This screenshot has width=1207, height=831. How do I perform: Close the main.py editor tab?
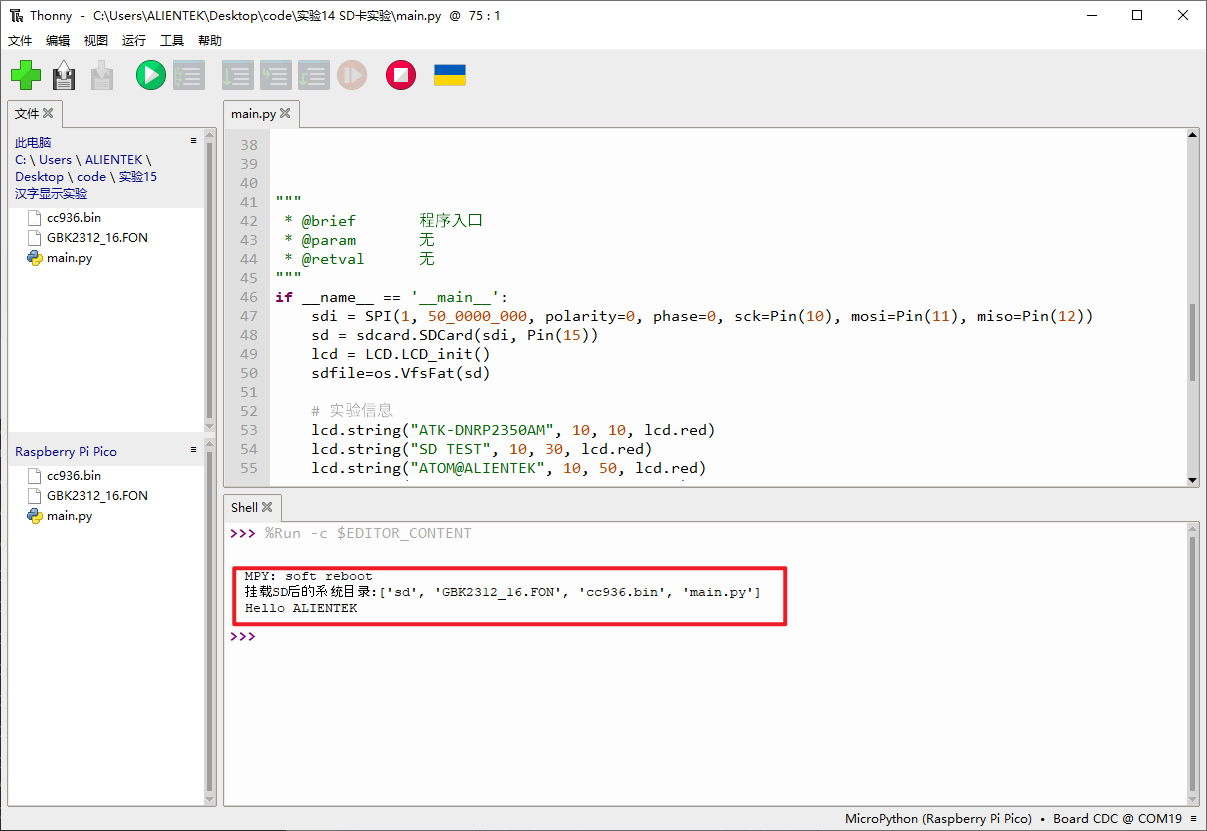(x=285, y=114)
